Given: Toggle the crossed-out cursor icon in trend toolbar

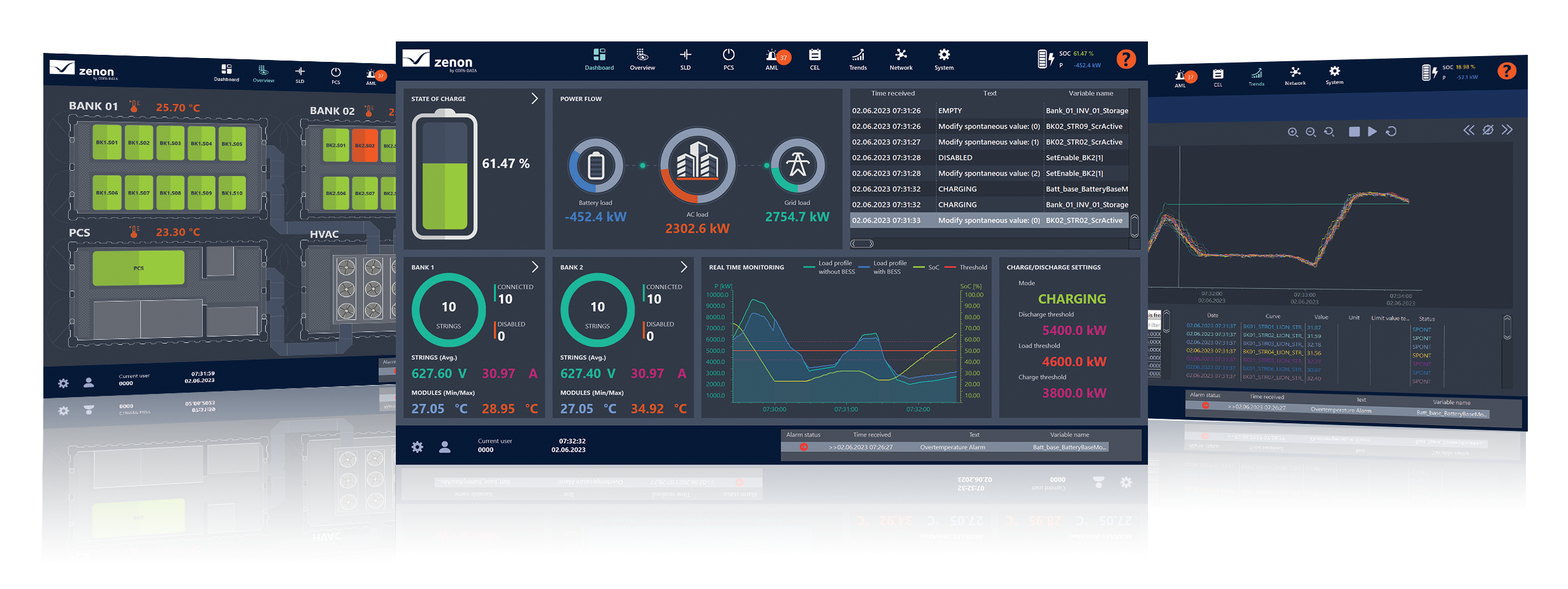Looking at the screenshot, I should point(1488,130).
